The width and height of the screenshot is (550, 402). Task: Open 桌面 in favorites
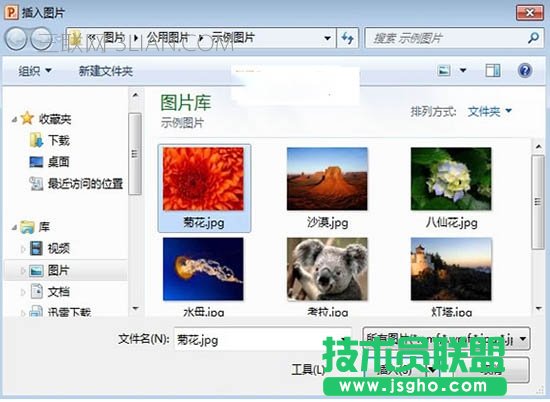(x=59, y=162)
